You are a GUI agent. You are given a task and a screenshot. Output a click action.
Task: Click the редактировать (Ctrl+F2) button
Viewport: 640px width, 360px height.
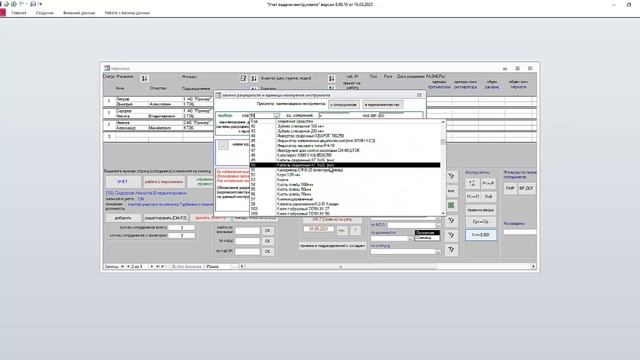pyautogui.click(x=165, y=218)
